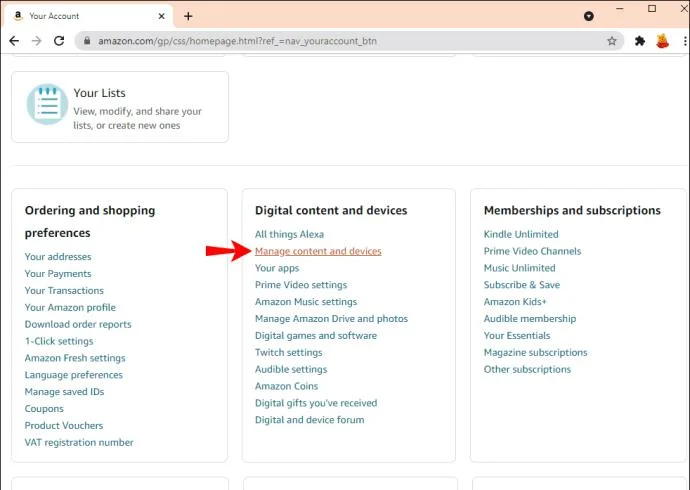Screen dimensions: 690x490
Task: Go back to the previous page
Action: pyautogui.click(x=14, y=41)
